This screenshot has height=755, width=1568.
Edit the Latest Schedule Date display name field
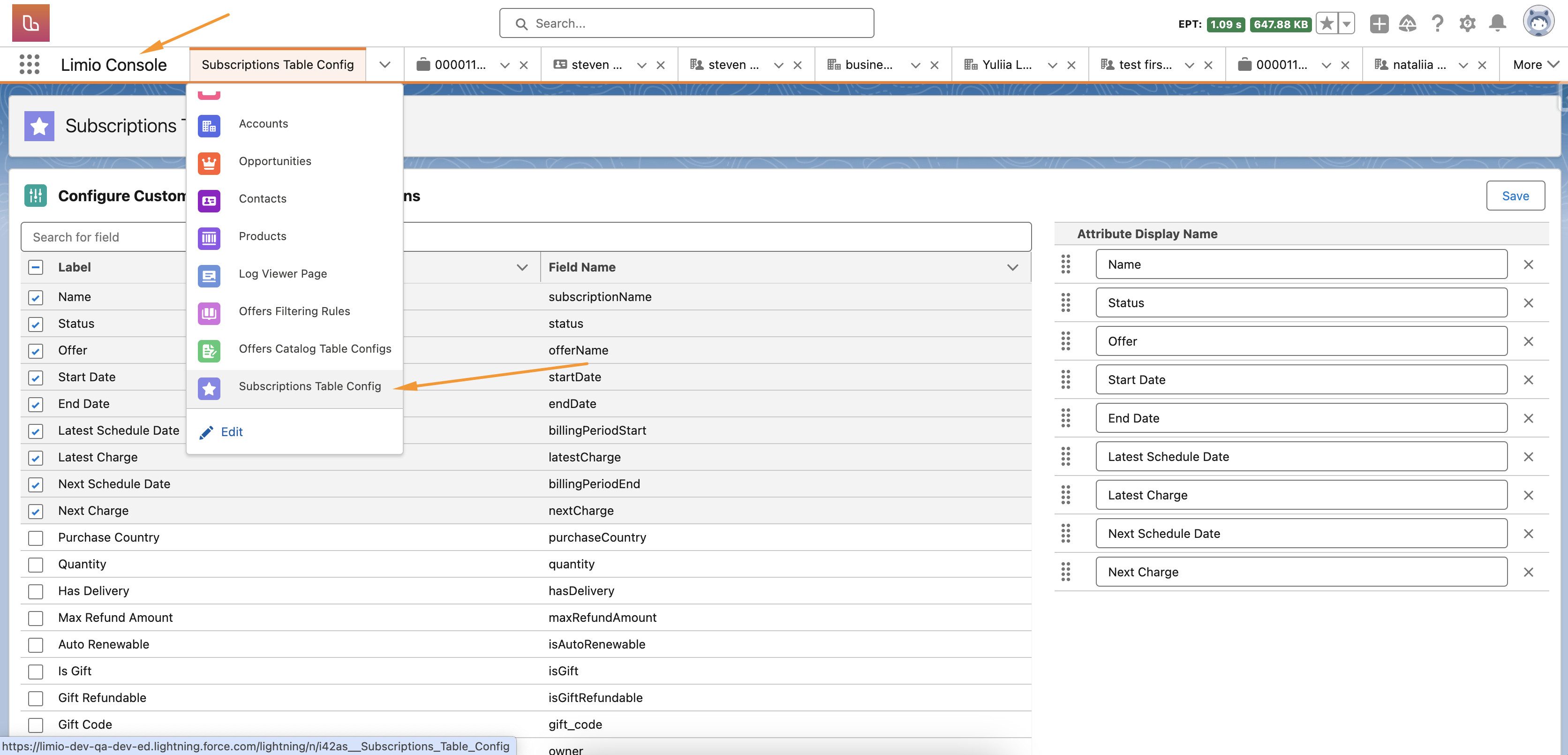[x=1301, y=456]
